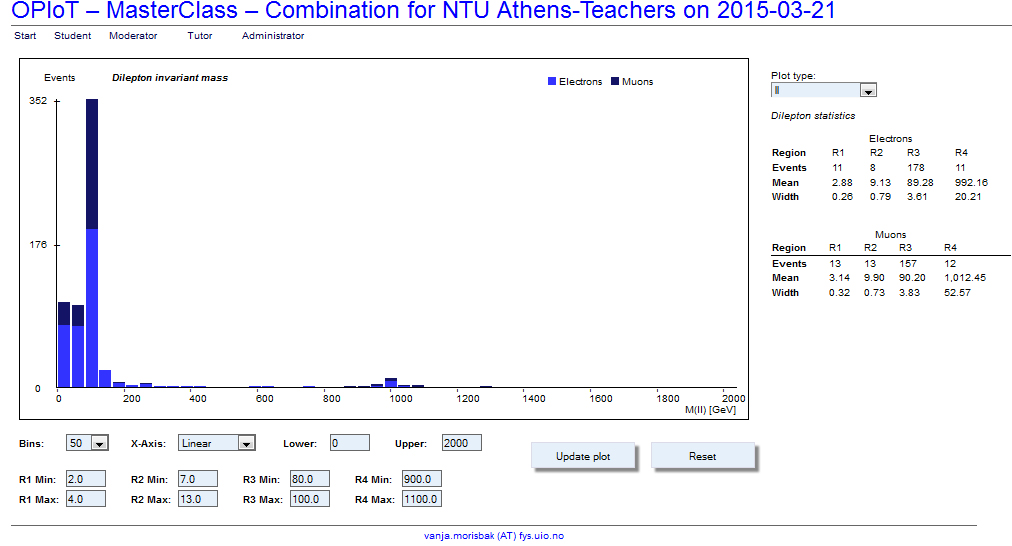This screenshot has height=546, width=1012.
Task: Focus the R3 Min input field
Action: pos(310,479)
